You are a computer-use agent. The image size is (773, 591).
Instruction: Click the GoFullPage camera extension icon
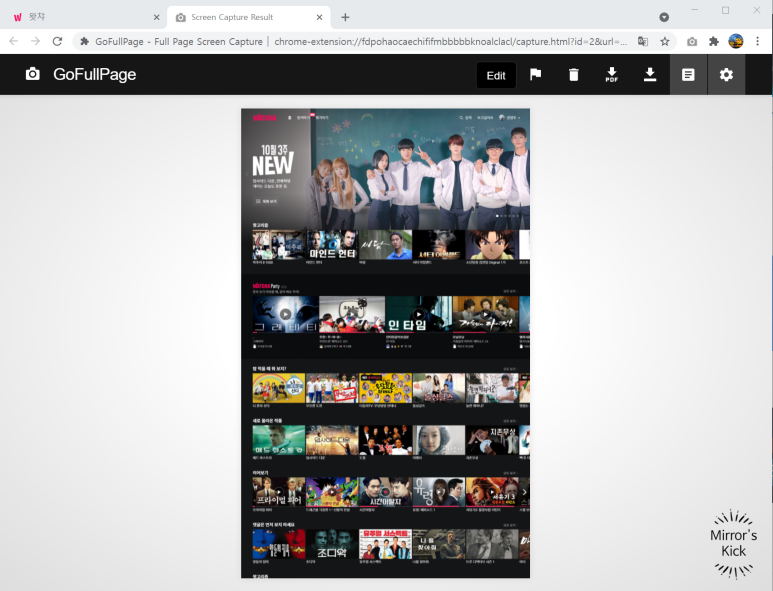click(x=692, y=41)
